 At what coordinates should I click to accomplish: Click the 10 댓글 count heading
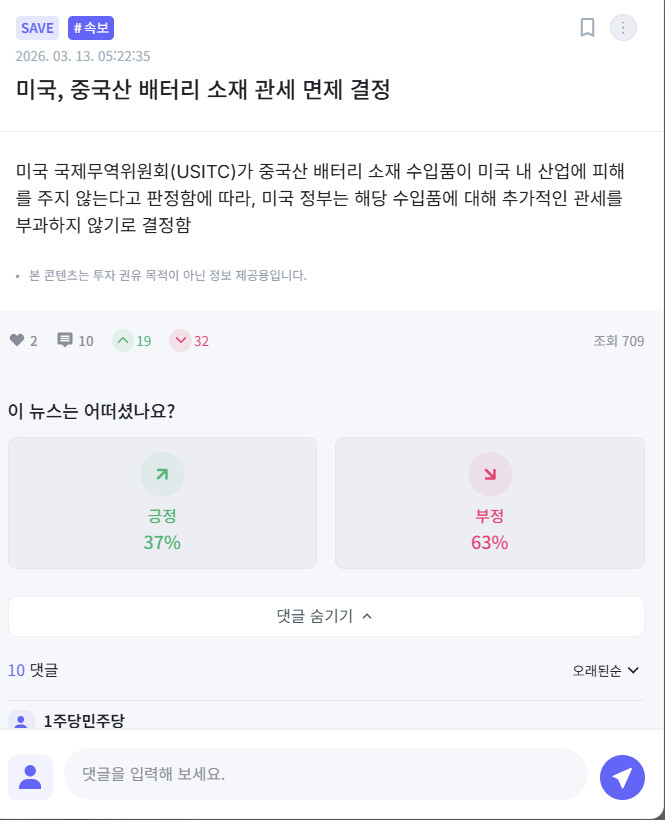coord(33,670)
